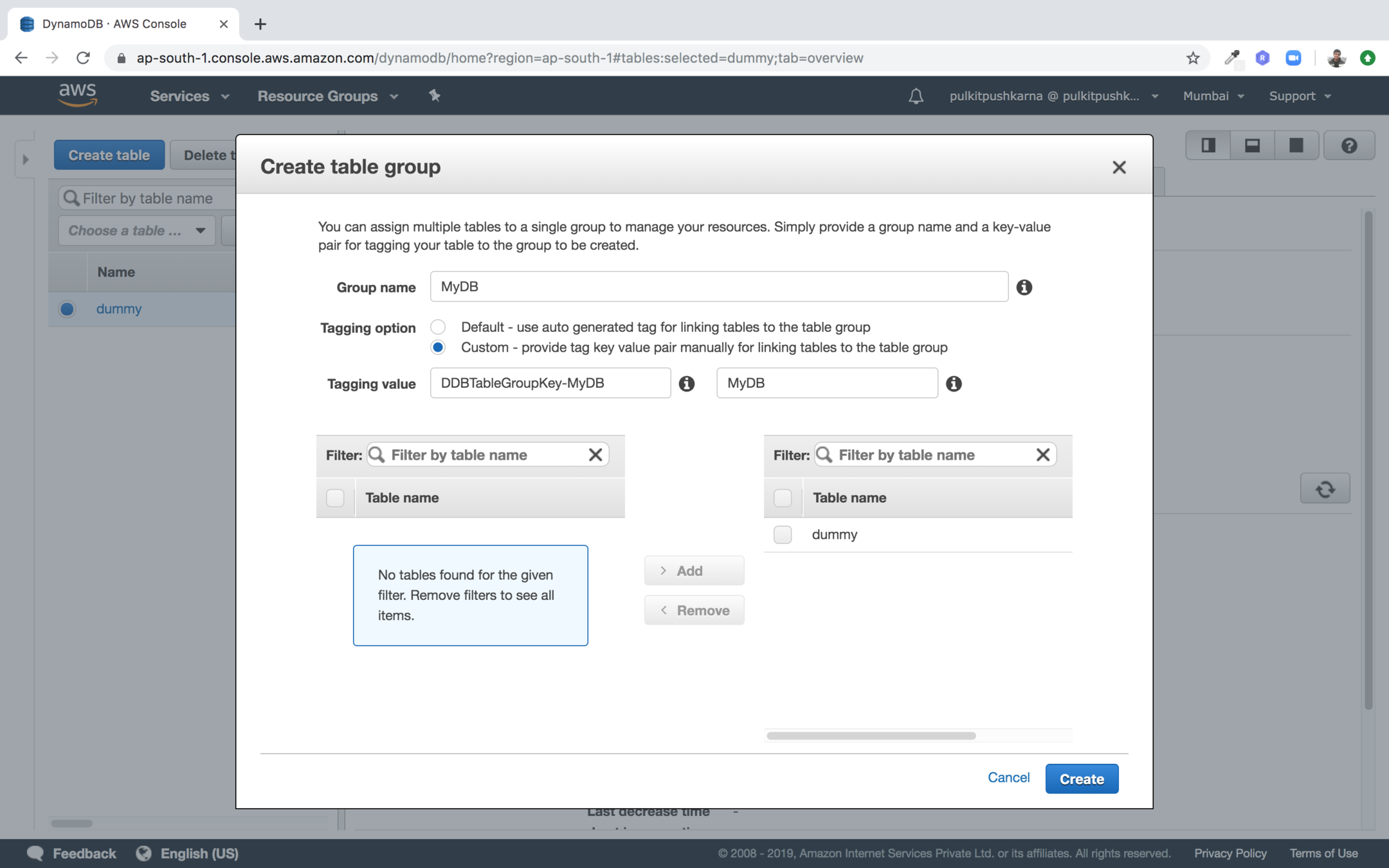Check the dummy table checkbox
This screenshot has height=868, width=1389.
click(x=783, y=534)
